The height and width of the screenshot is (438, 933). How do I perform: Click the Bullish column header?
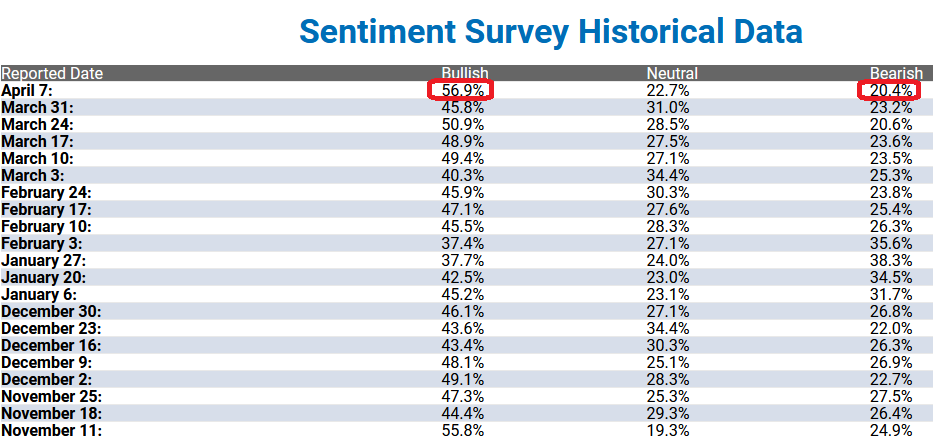(465, 73)
